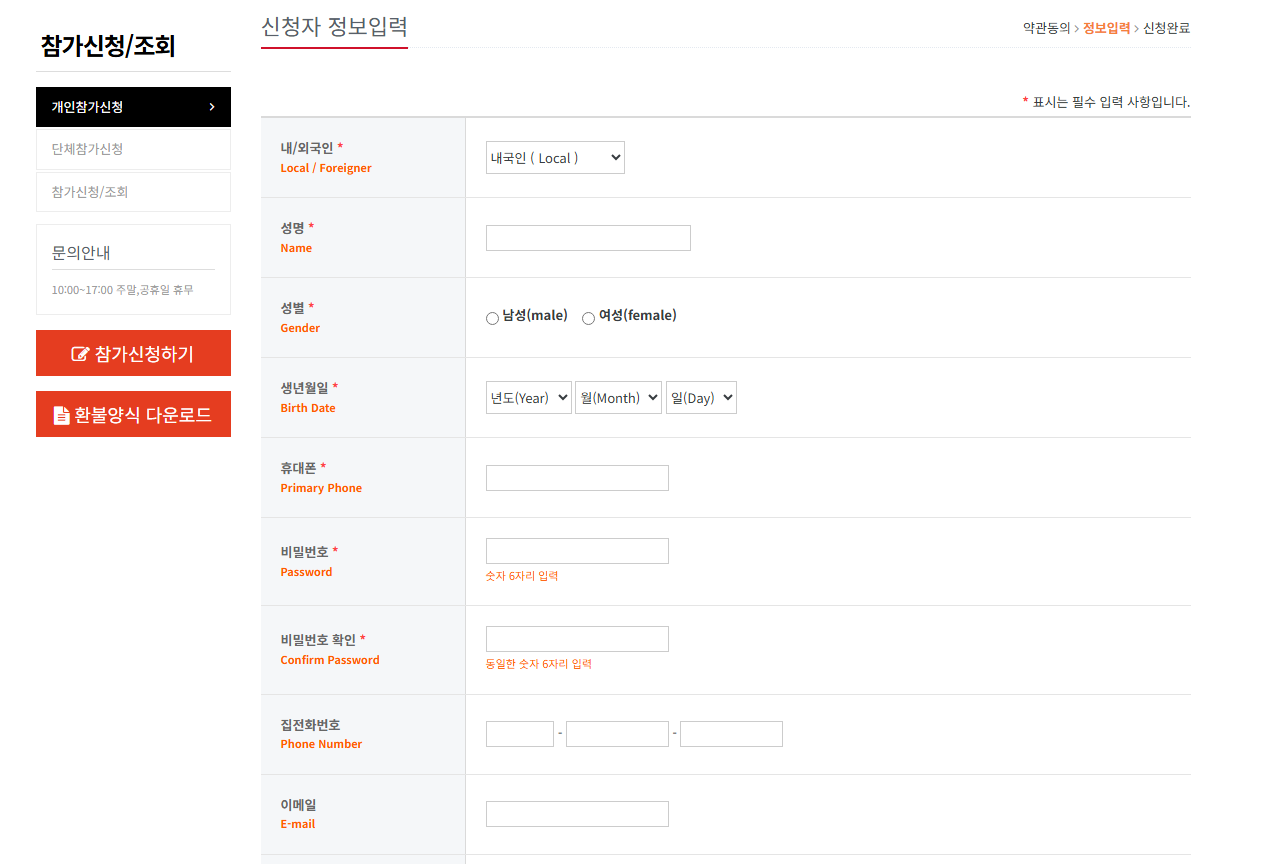Click the 성명 Name input field

[588, 238]
